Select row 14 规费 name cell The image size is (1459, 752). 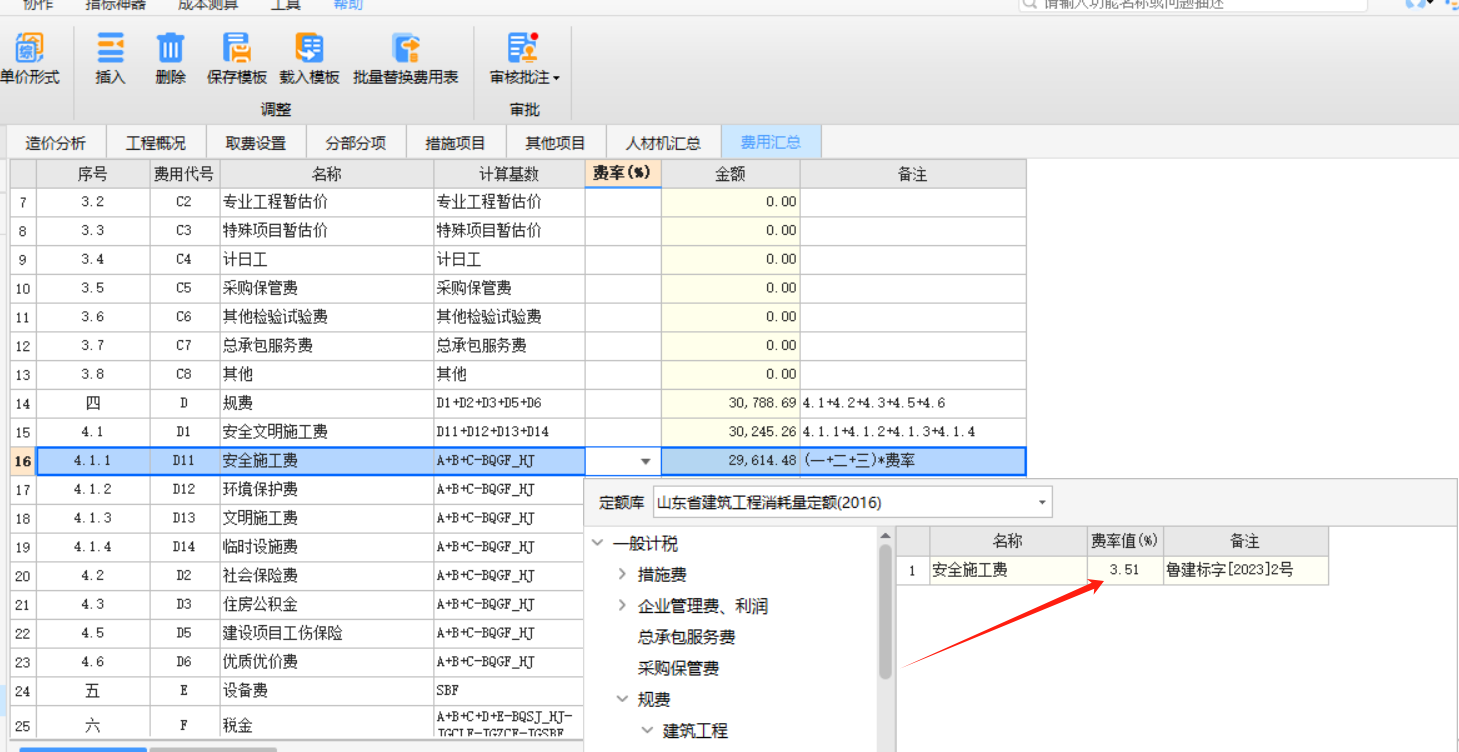(x=327, y=403)
